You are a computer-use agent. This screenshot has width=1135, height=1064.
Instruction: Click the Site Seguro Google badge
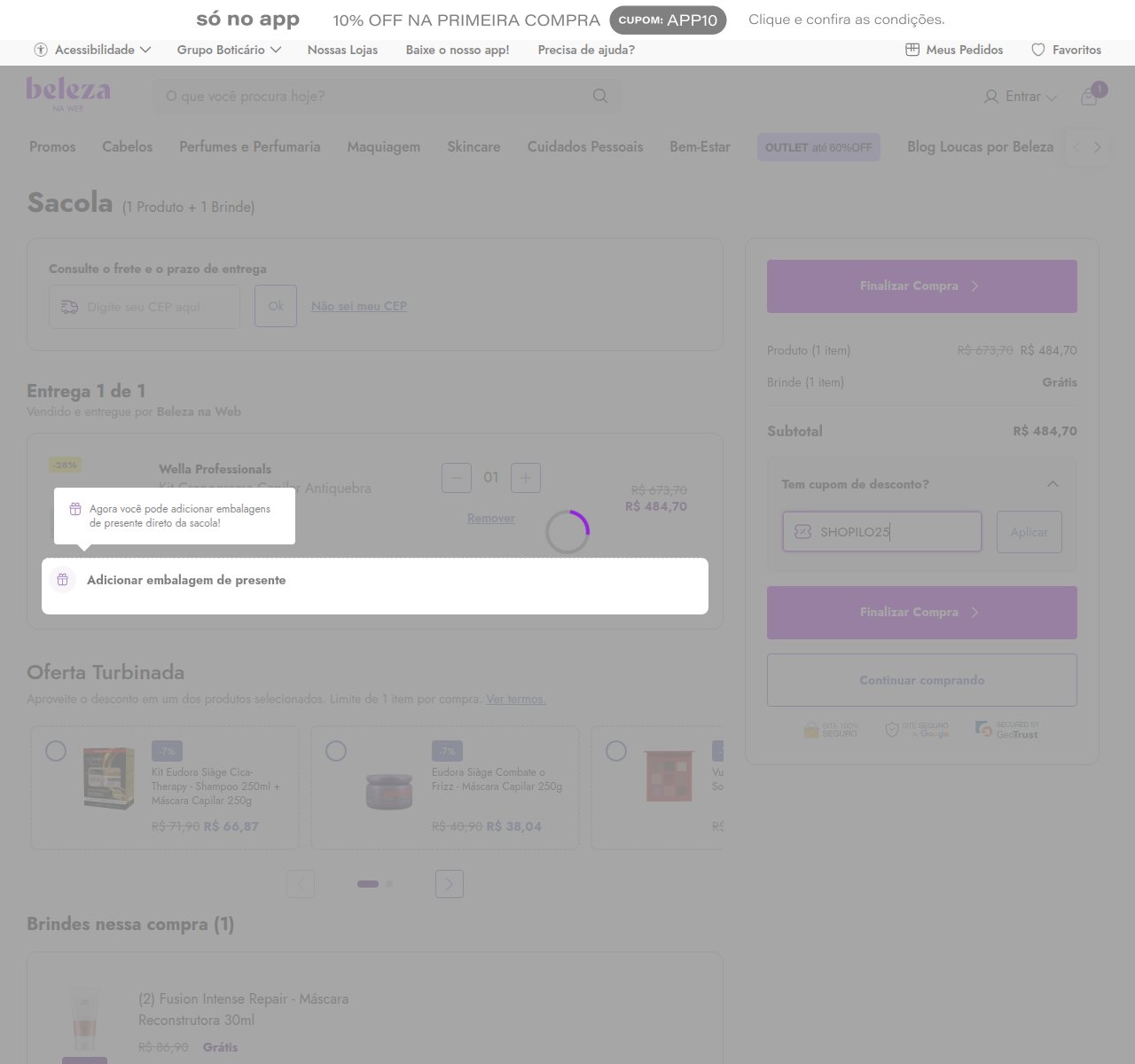click(917, 730)
